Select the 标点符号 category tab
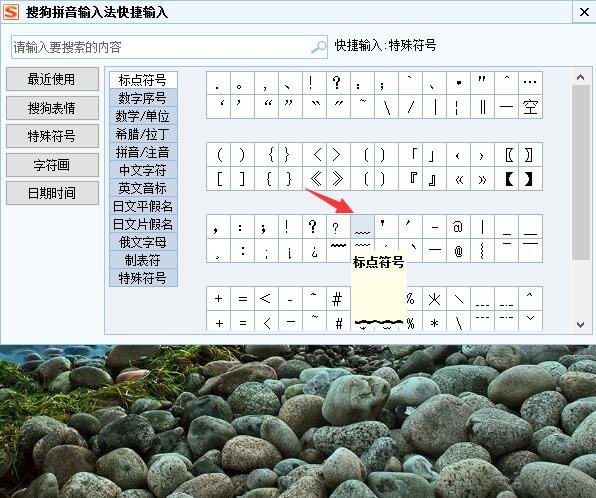The height and width of the screenshot is (498, 596). [143, 80]
